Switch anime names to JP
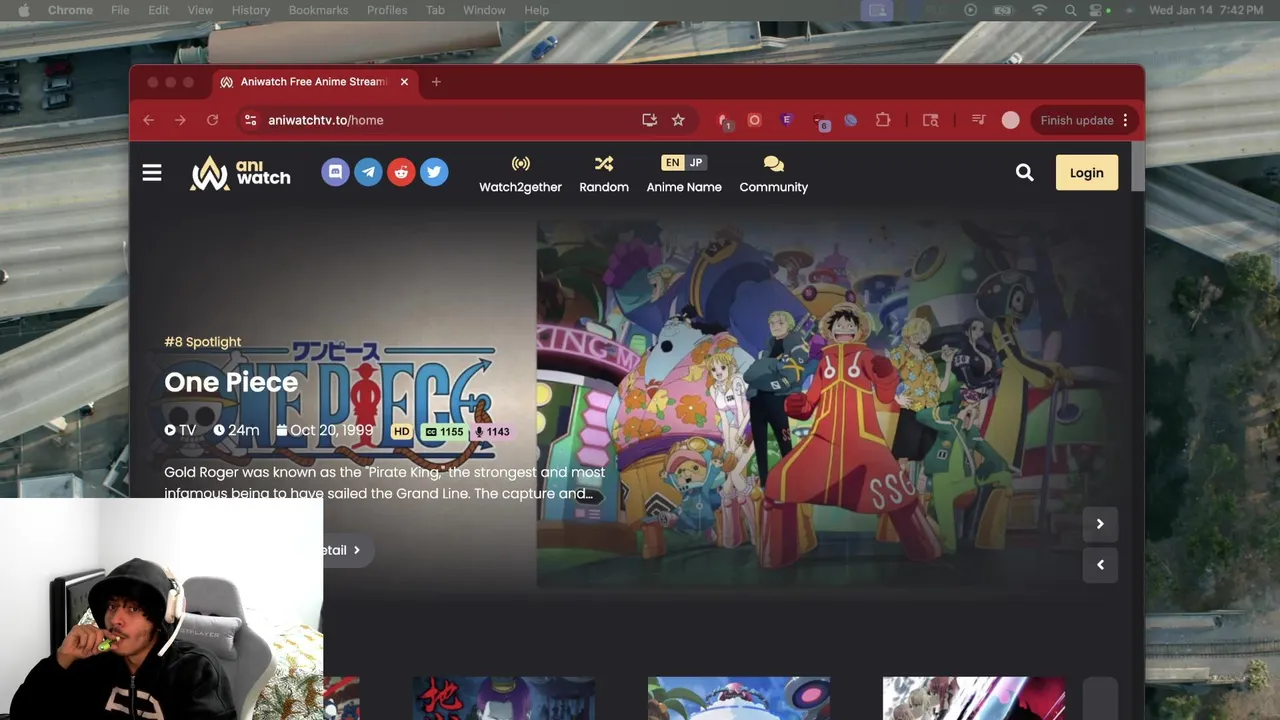This screenshot has width=1280, height=720. click(x=696, y=162)
